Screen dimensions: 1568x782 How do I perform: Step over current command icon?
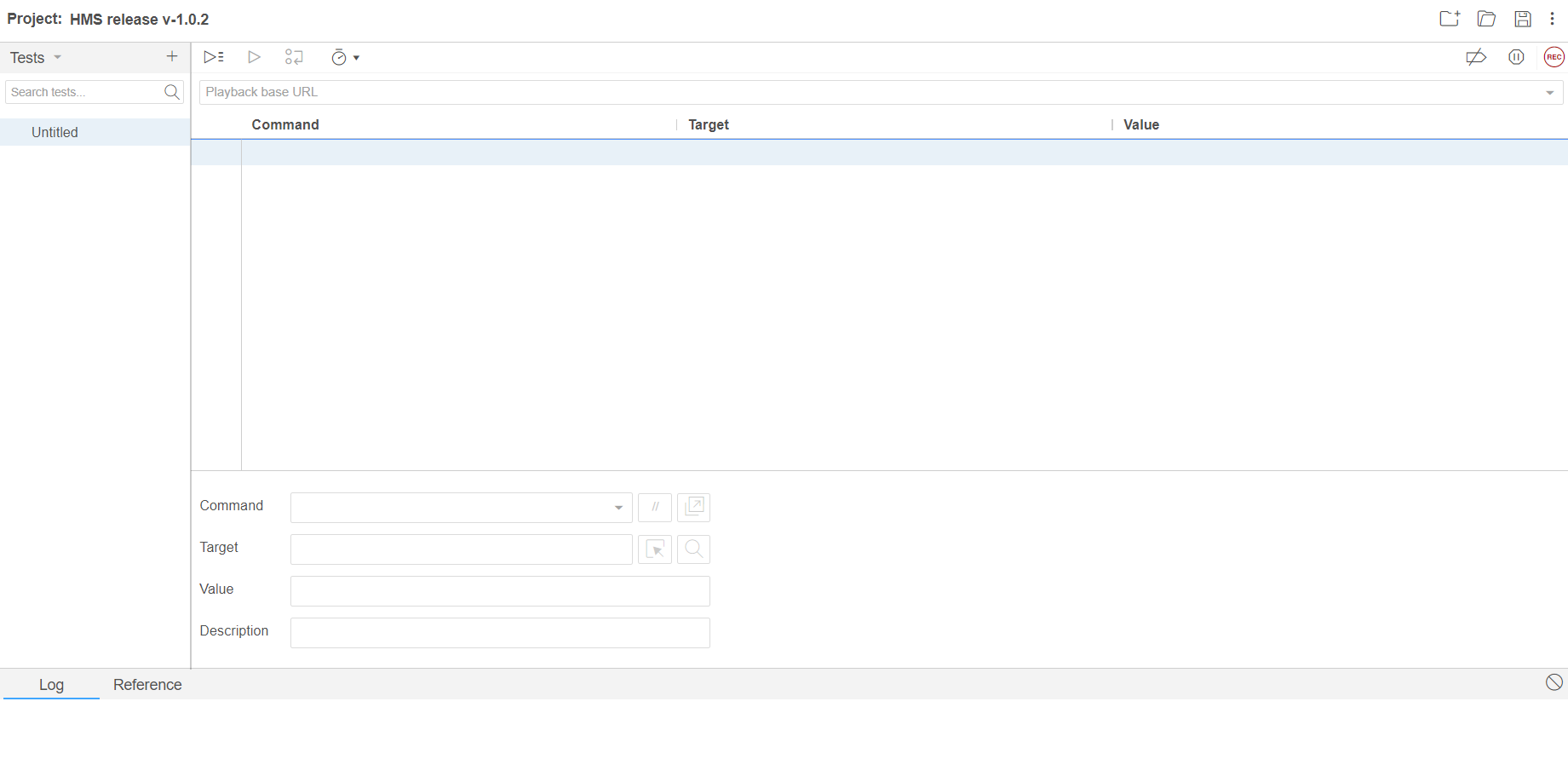tap(294, 57)
